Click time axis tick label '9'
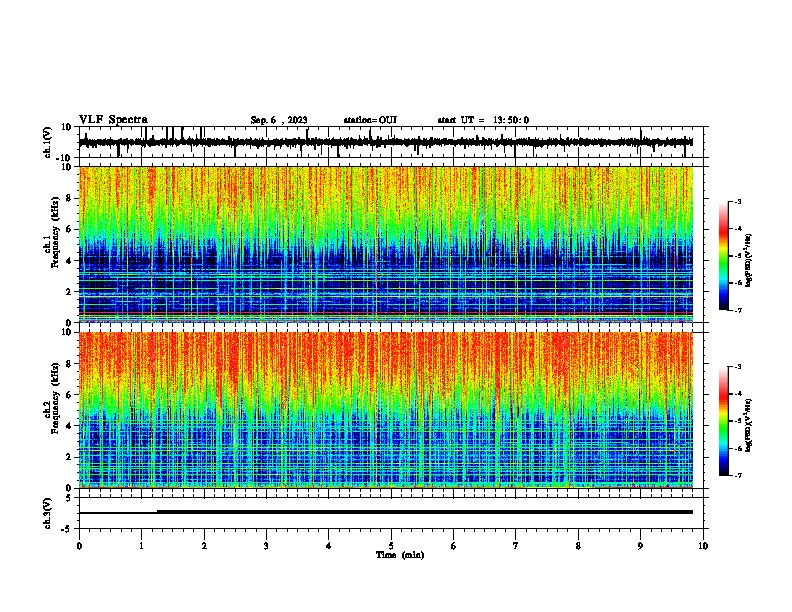 tap(640, 546)
